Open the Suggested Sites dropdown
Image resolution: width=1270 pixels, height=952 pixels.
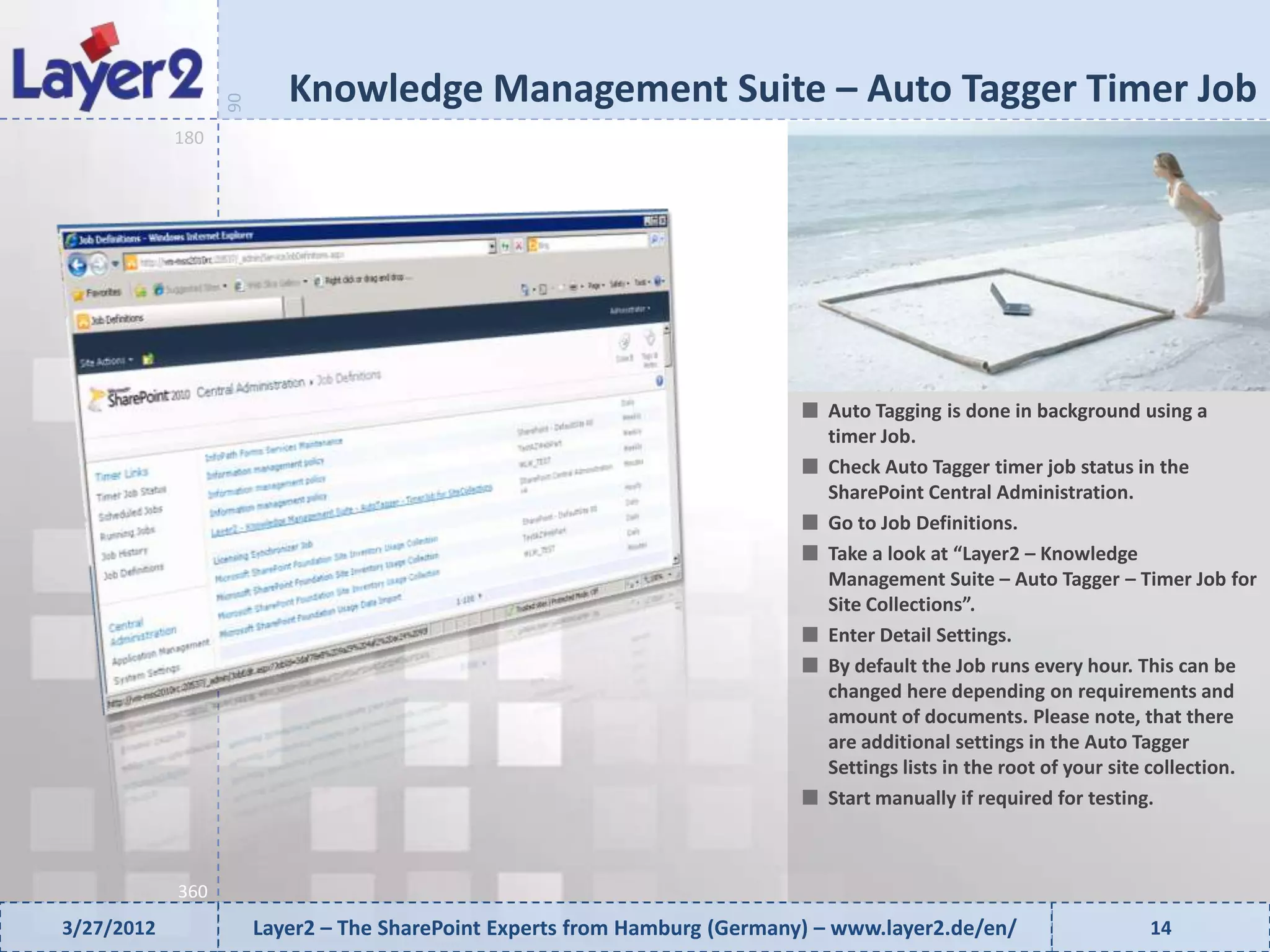click(x=190, y=288)
